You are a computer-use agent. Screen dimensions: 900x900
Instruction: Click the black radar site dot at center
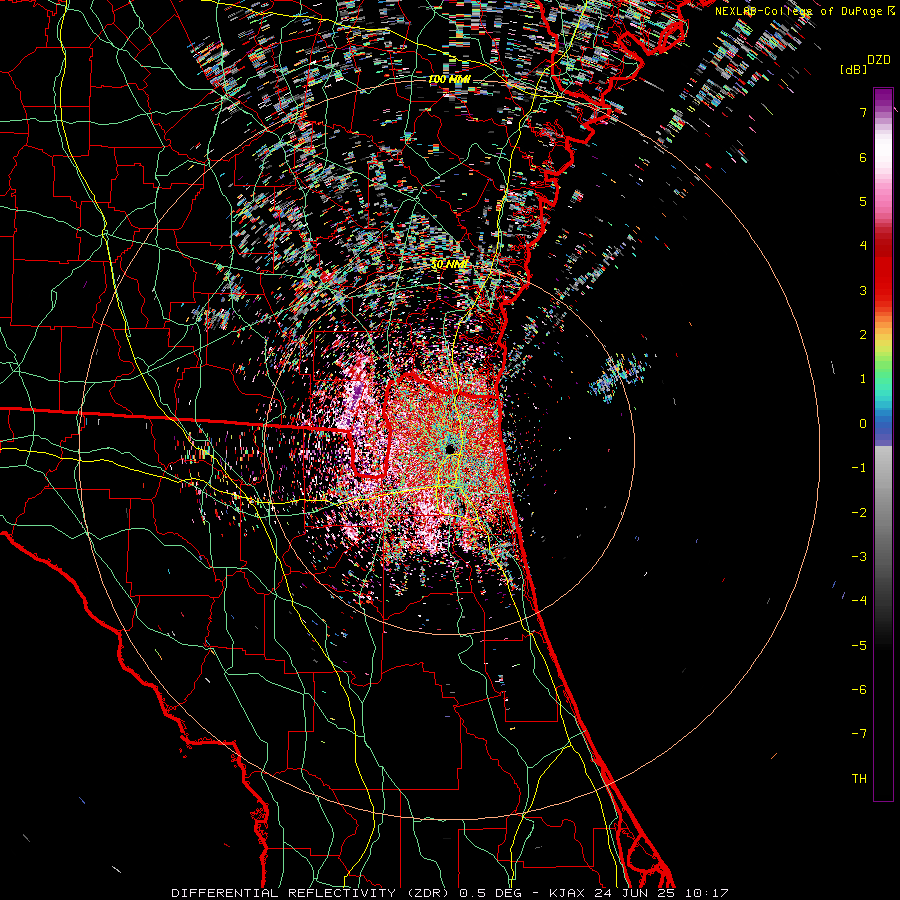coord(450,448)
